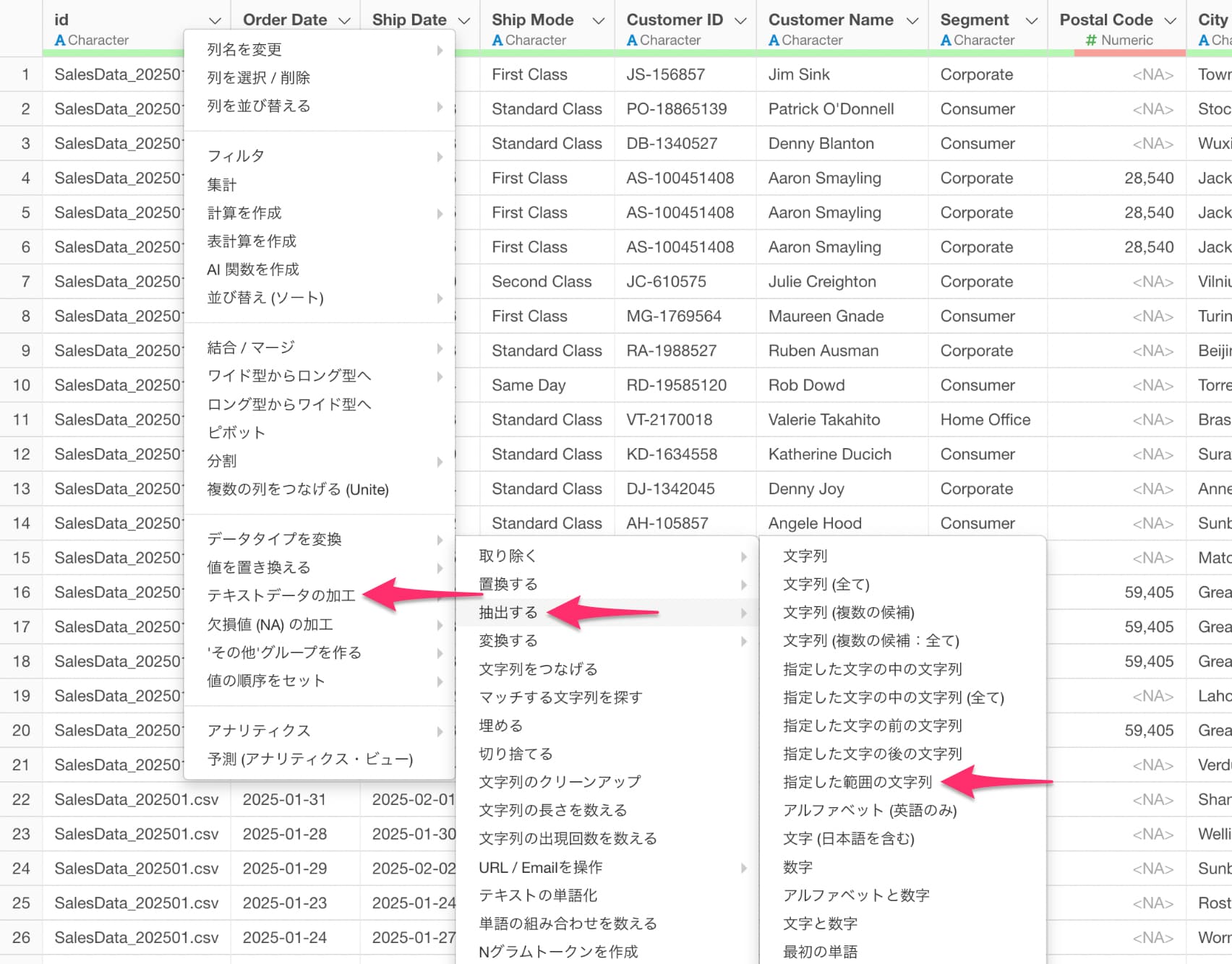This screenshot has height=964, width=1232.
Task: Expand the Order Date column menu chevron
Action: click(344, 21)
